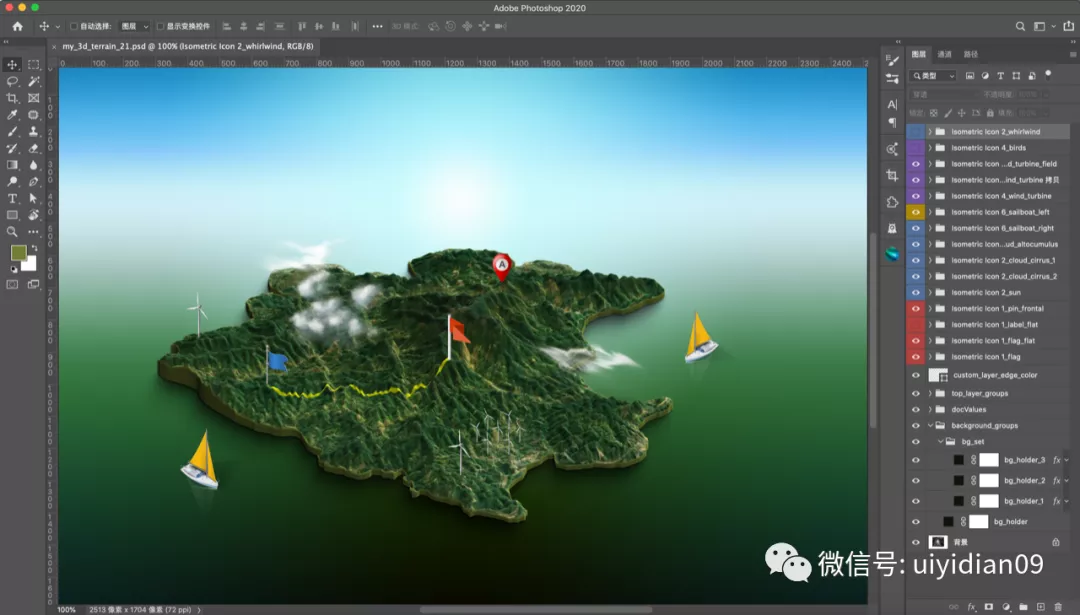Open the Edit Toolbar three-dots icon

pyautogui.click(x=33, y=231)
